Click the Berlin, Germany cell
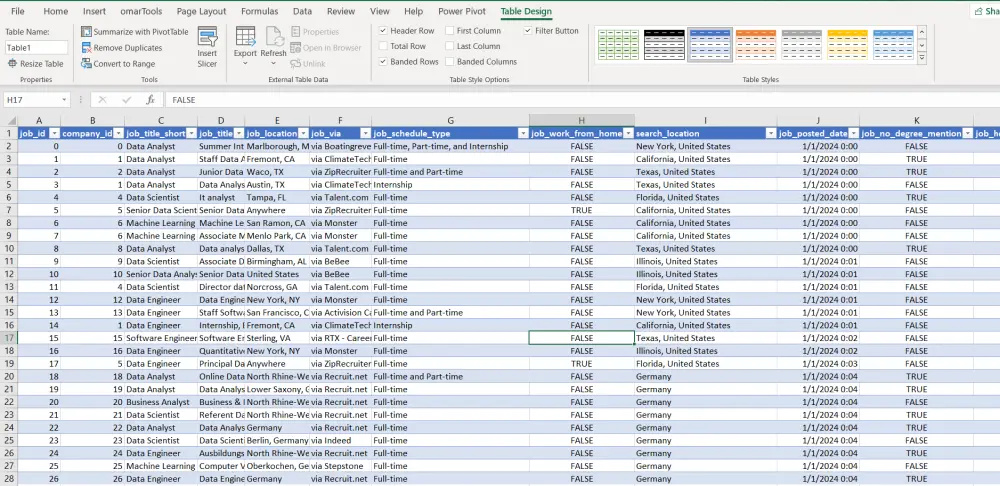This screenshot has width=1000, height=486. (x=277, y=441)
